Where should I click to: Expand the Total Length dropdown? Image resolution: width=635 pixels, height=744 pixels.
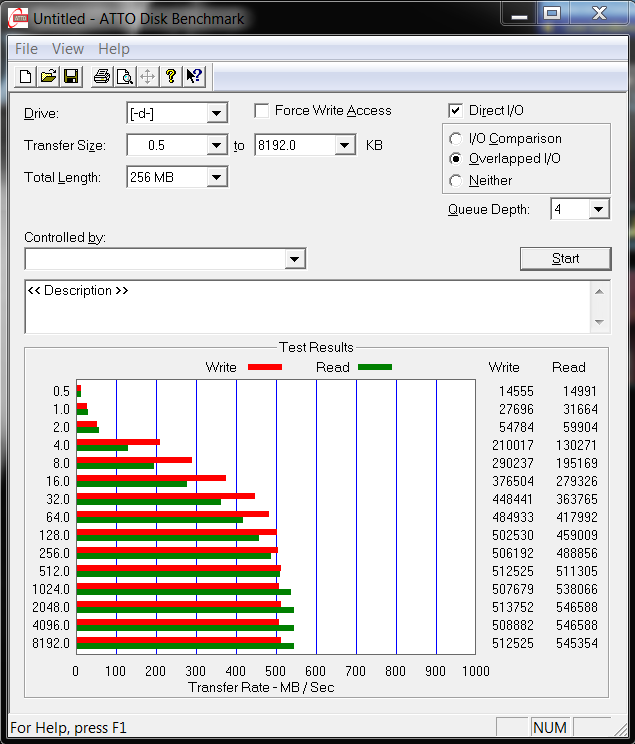coord(217,178)
